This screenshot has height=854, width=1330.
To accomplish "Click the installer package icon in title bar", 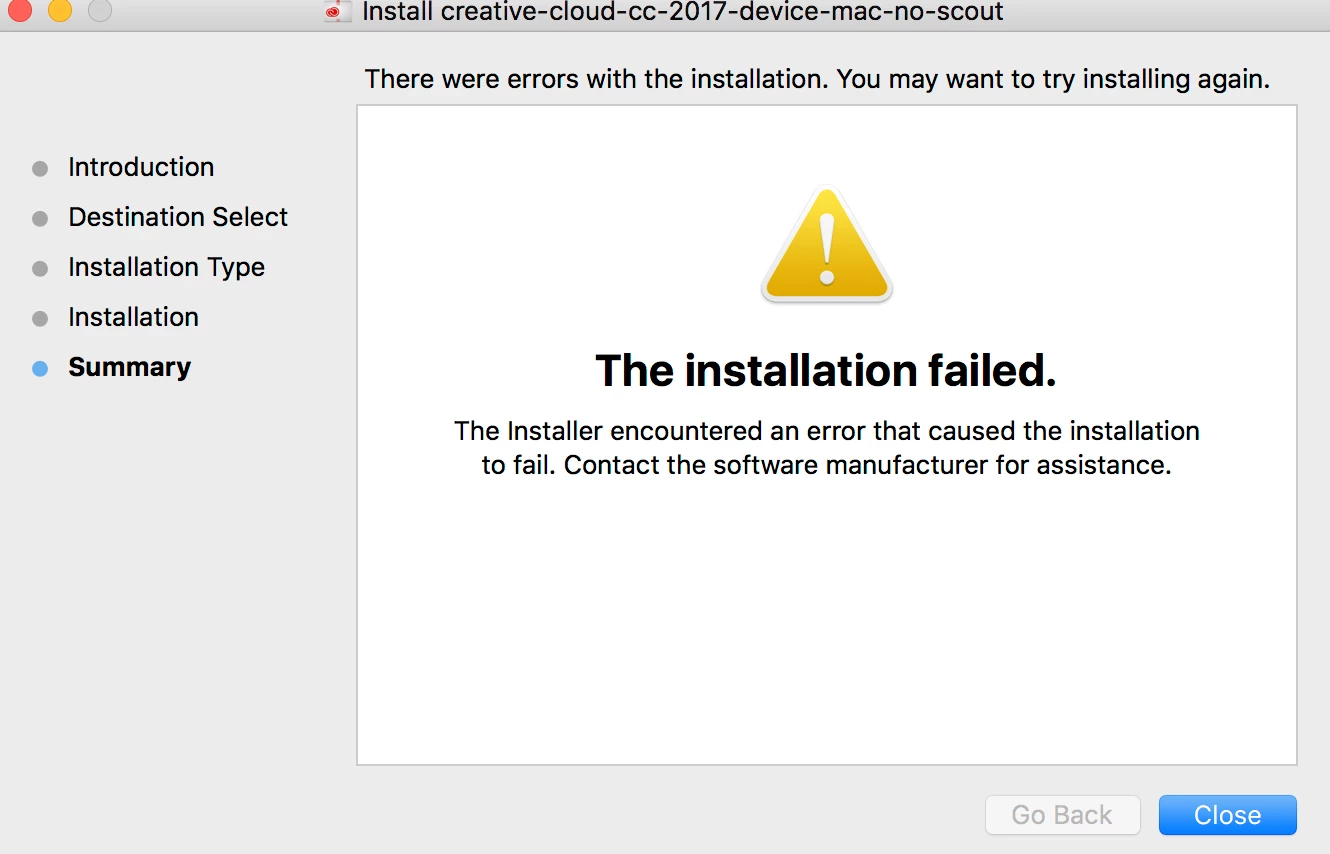I will pyautogui.click(x=339, y=12).
